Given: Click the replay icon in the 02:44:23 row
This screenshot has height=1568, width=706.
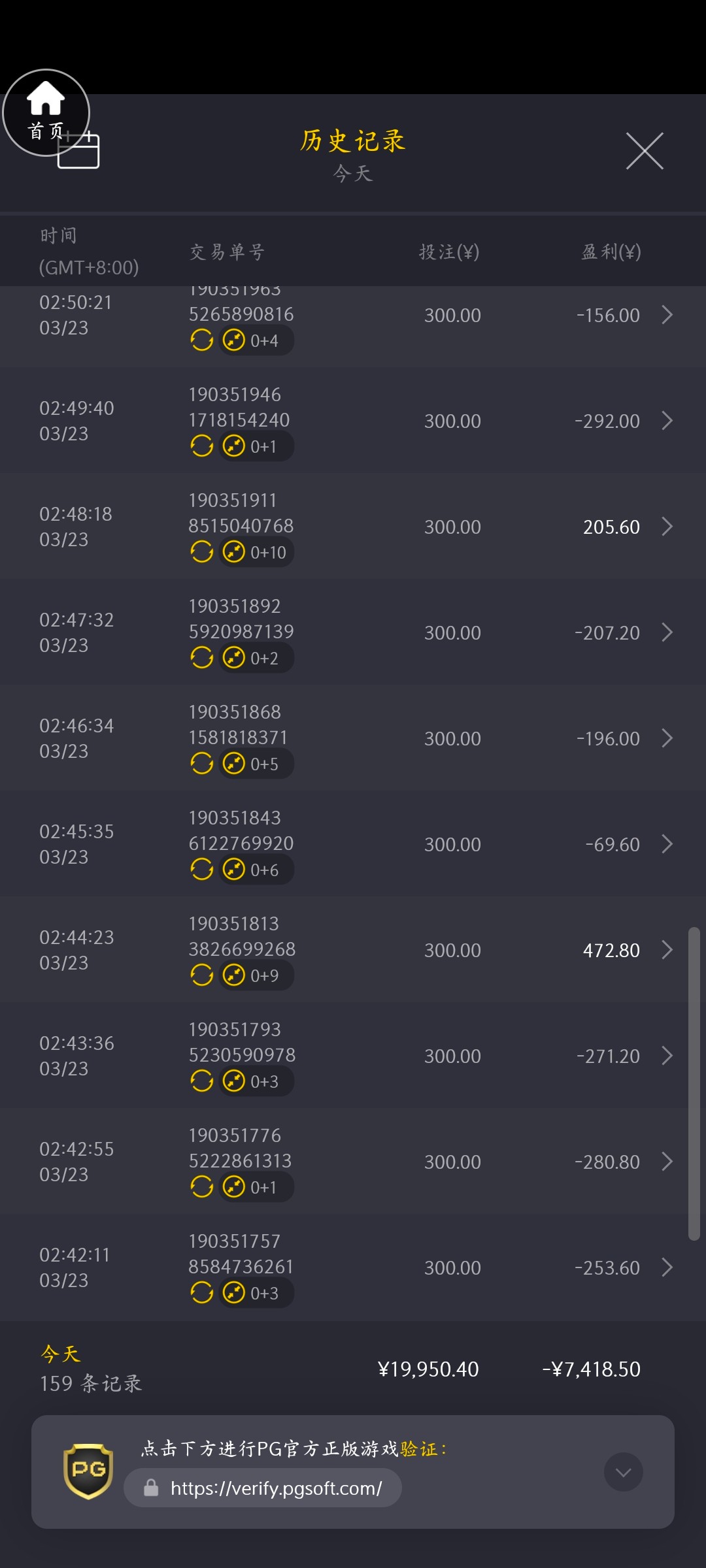Looking at the screenshot, I should (202, 975).
